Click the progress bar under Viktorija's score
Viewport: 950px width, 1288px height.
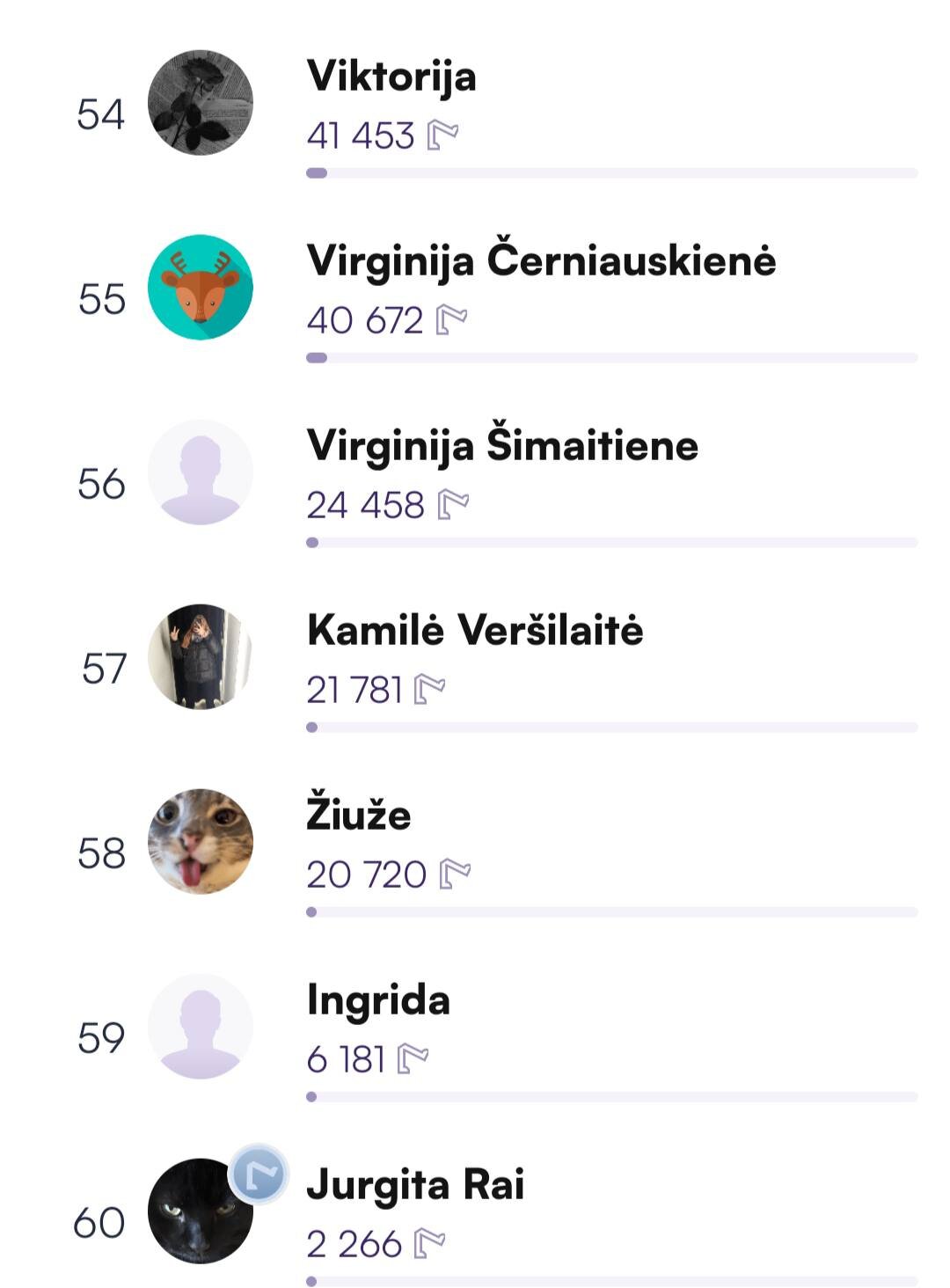611,173
